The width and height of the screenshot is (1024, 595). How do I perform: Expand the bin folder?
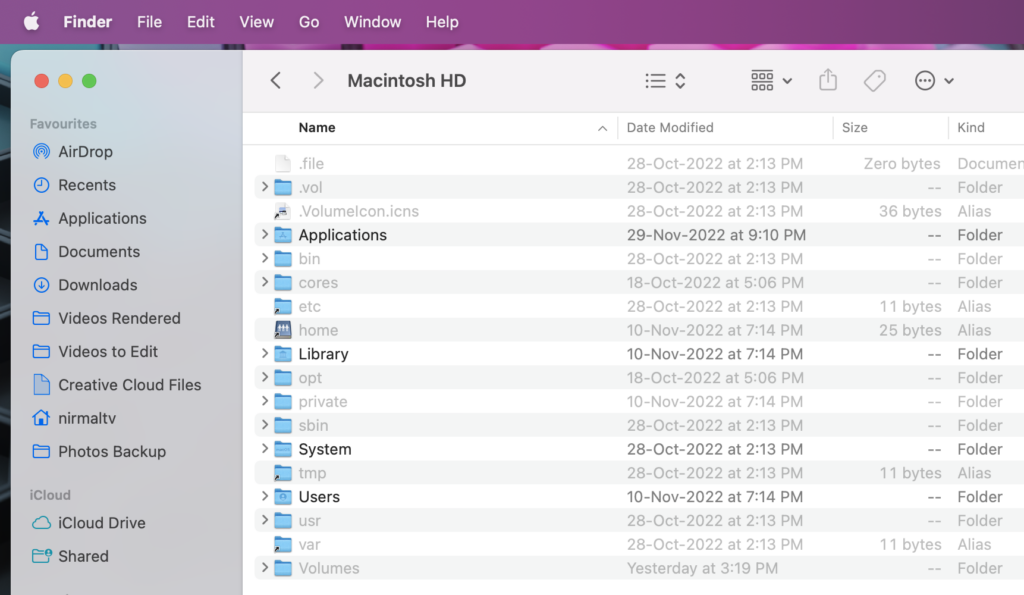click(264, 258)
